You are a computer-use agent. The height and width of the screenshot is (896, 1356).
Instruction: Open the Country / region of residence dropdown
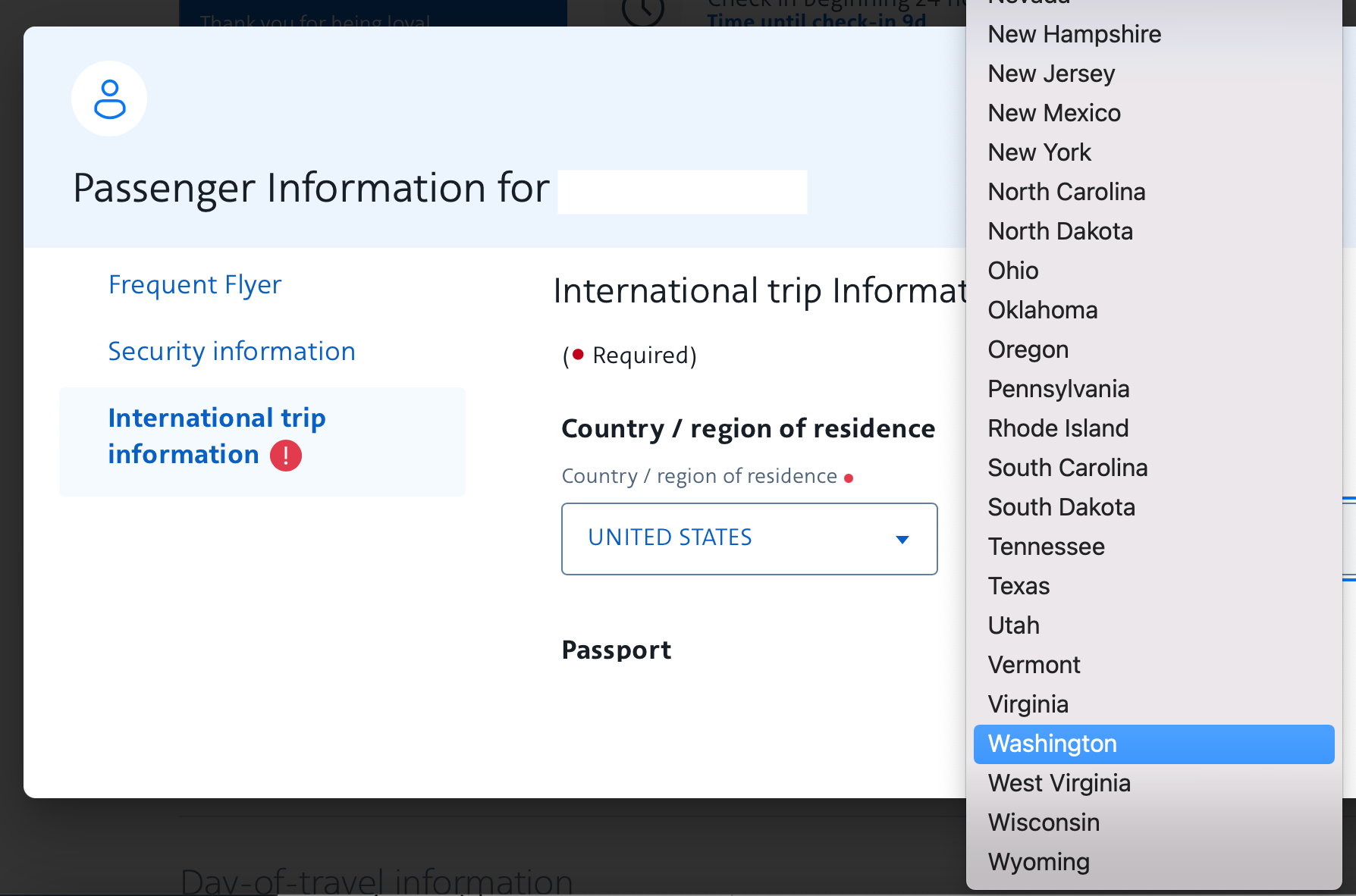click(748, 538)
